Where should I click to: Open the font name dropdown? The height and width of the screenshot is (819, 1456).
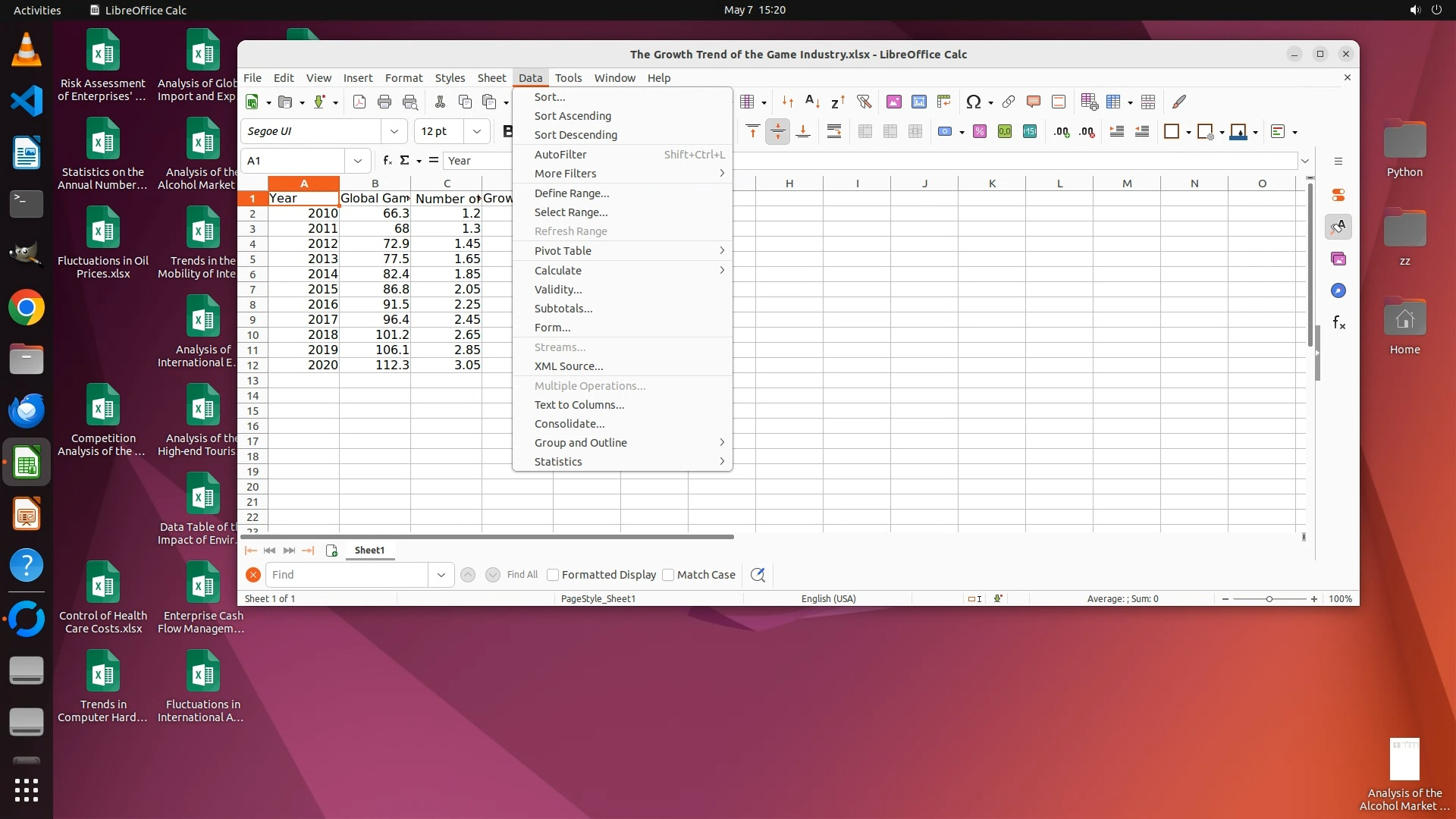[x=394, y=131]
